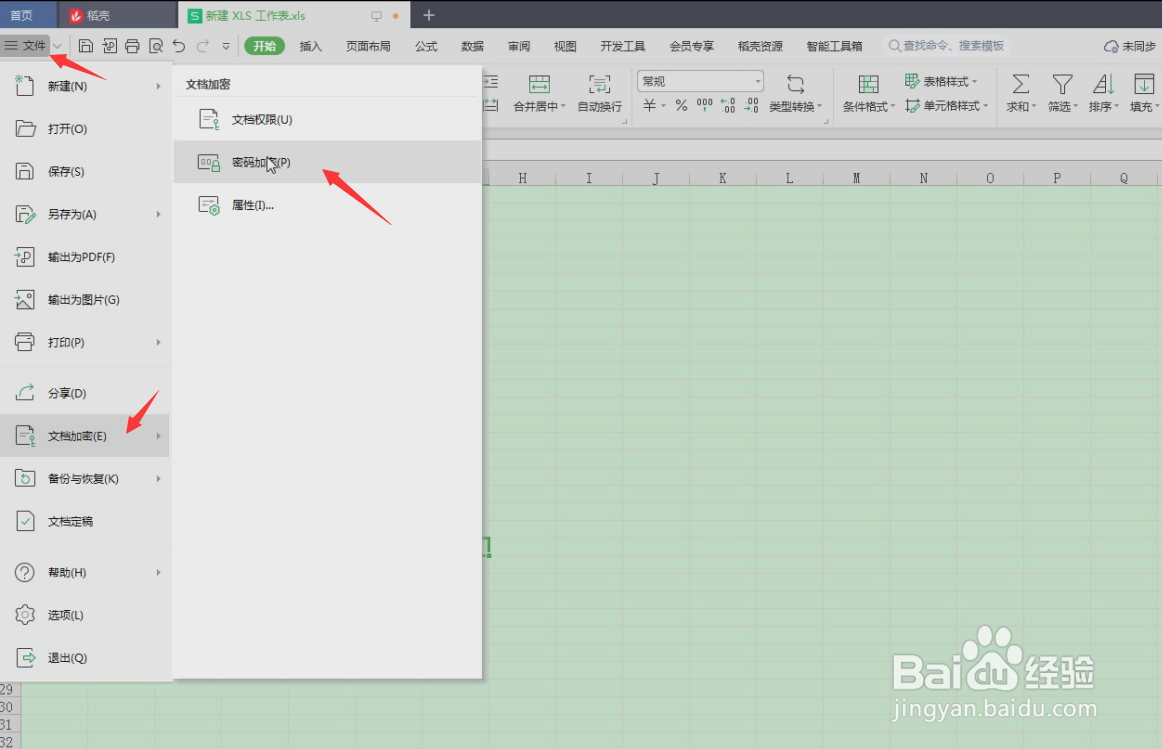This screenshot has width=1162, height=749.
Task: Expand submenu arrow beside 另存为(A)
Action: [x=159, y=214]
